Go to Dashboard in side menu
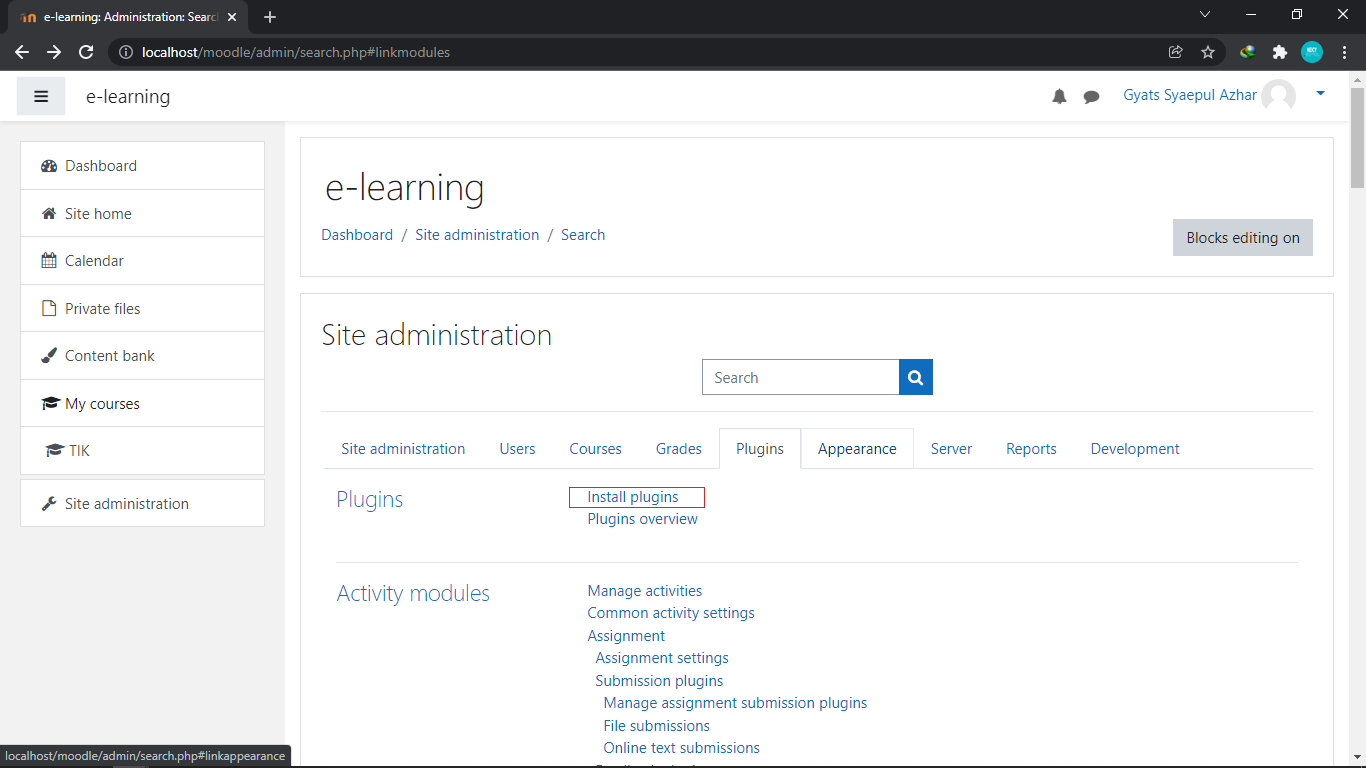1366x768 pixels. click(142, 166)
